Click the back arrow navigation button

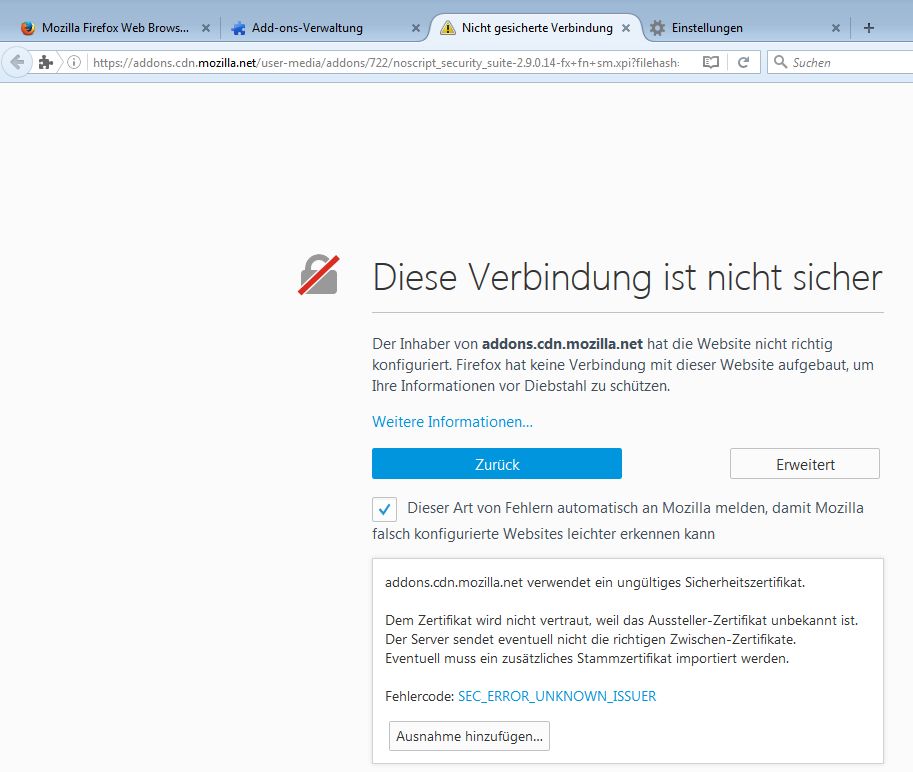coord(17,62)
